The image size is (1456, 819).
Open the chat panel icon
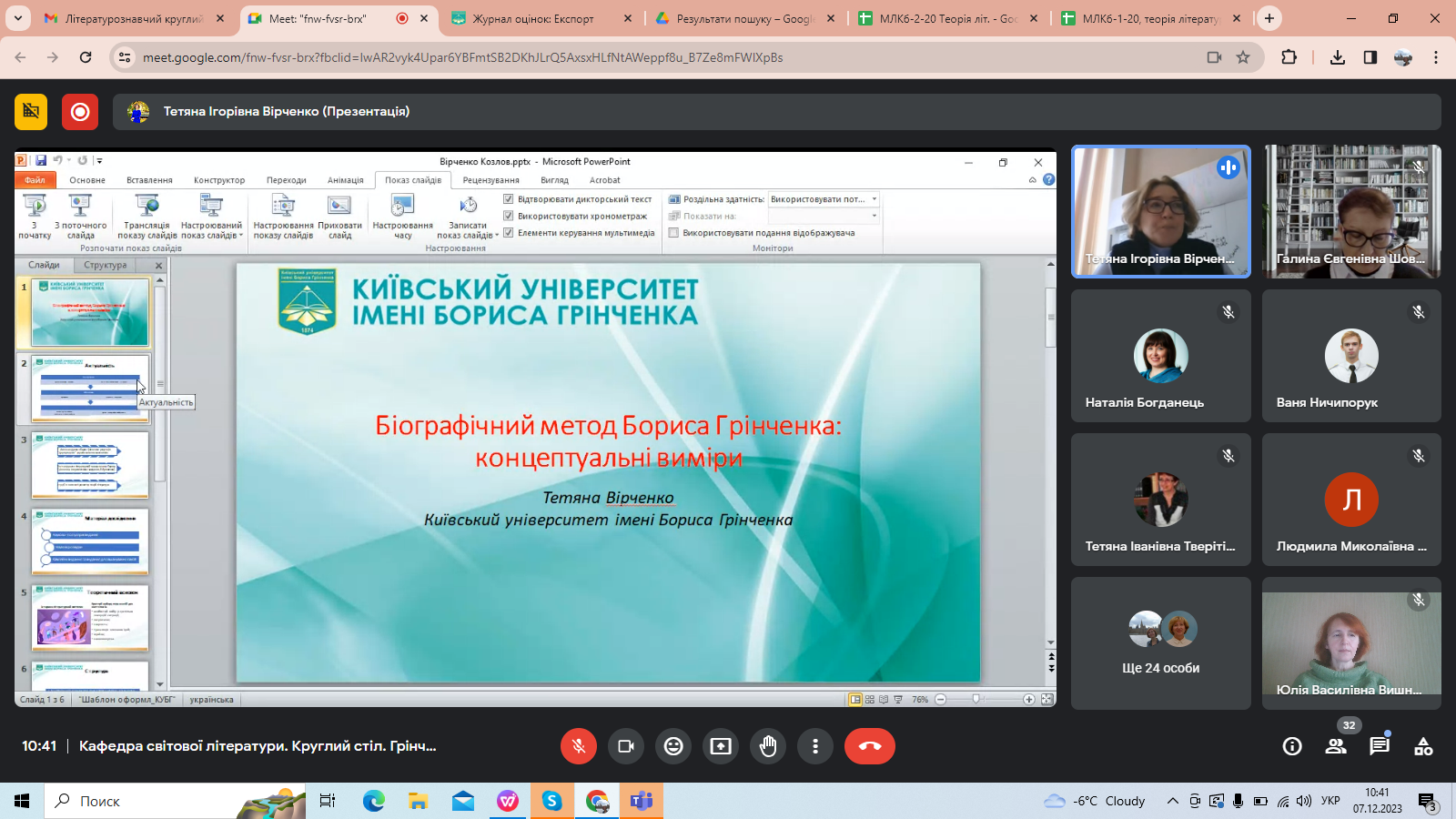pyautogui.click(x=1380, y=746)
